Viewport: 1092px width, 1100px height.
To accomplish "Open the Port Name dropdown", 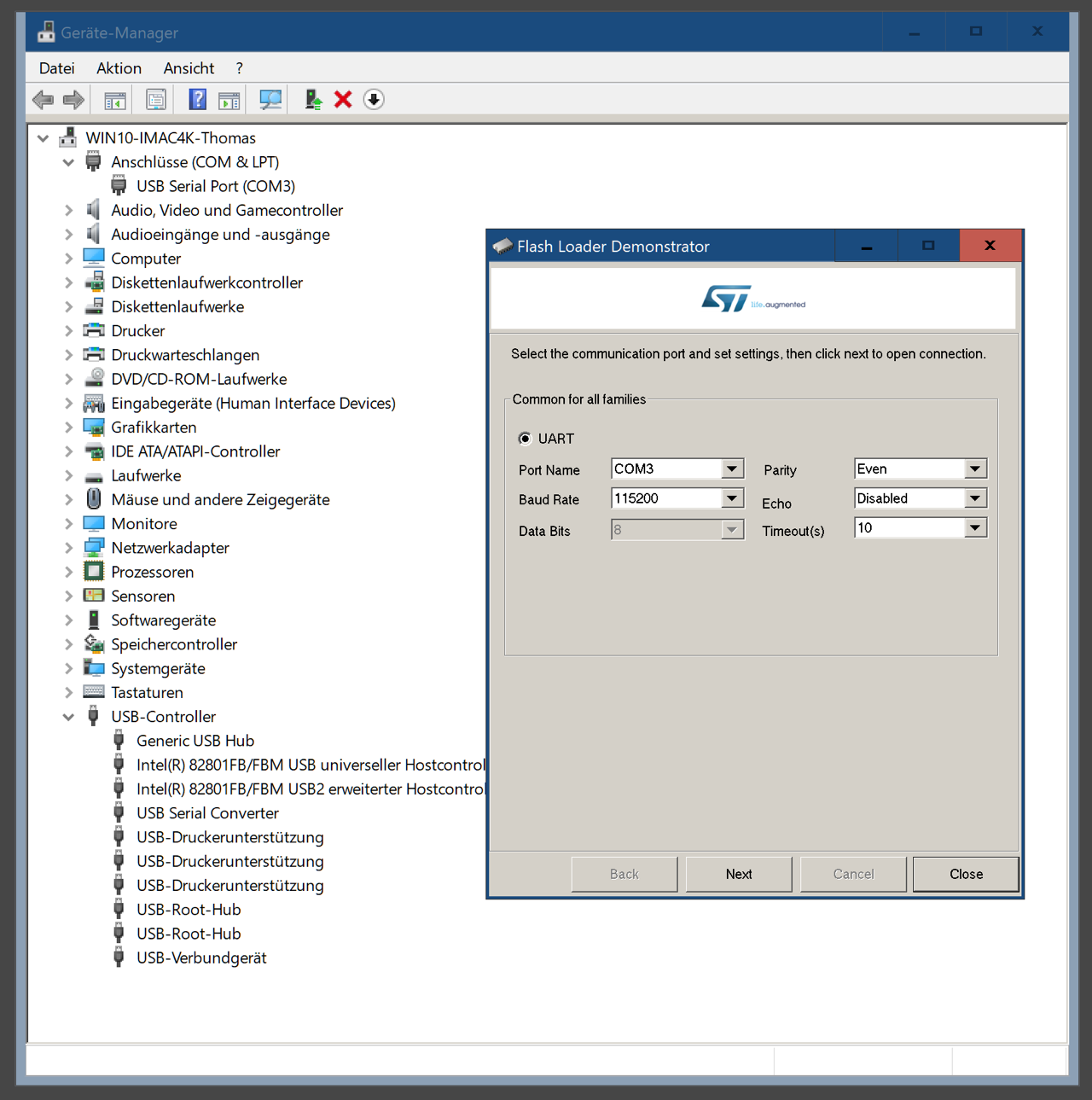I will click(731, 469).
